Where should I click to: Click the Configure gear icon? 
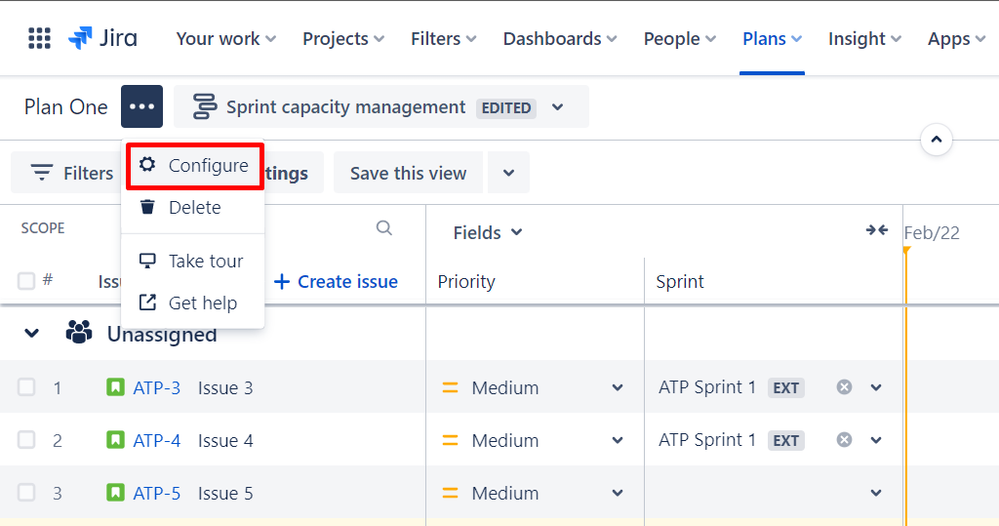click(x=147, y=164)
